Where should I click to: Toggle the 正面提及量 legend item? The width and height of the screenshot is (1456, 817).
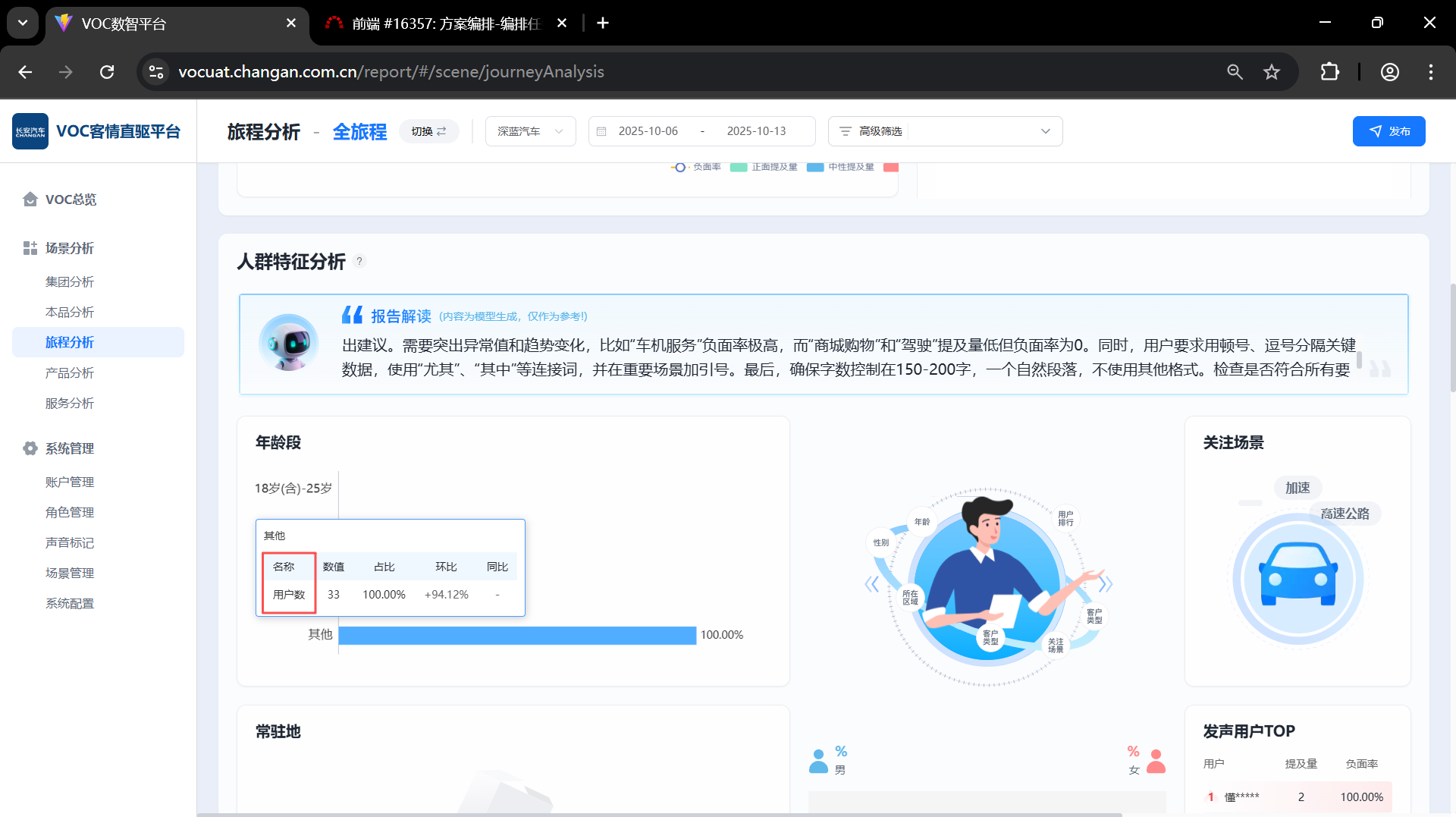tap(764, 167)
